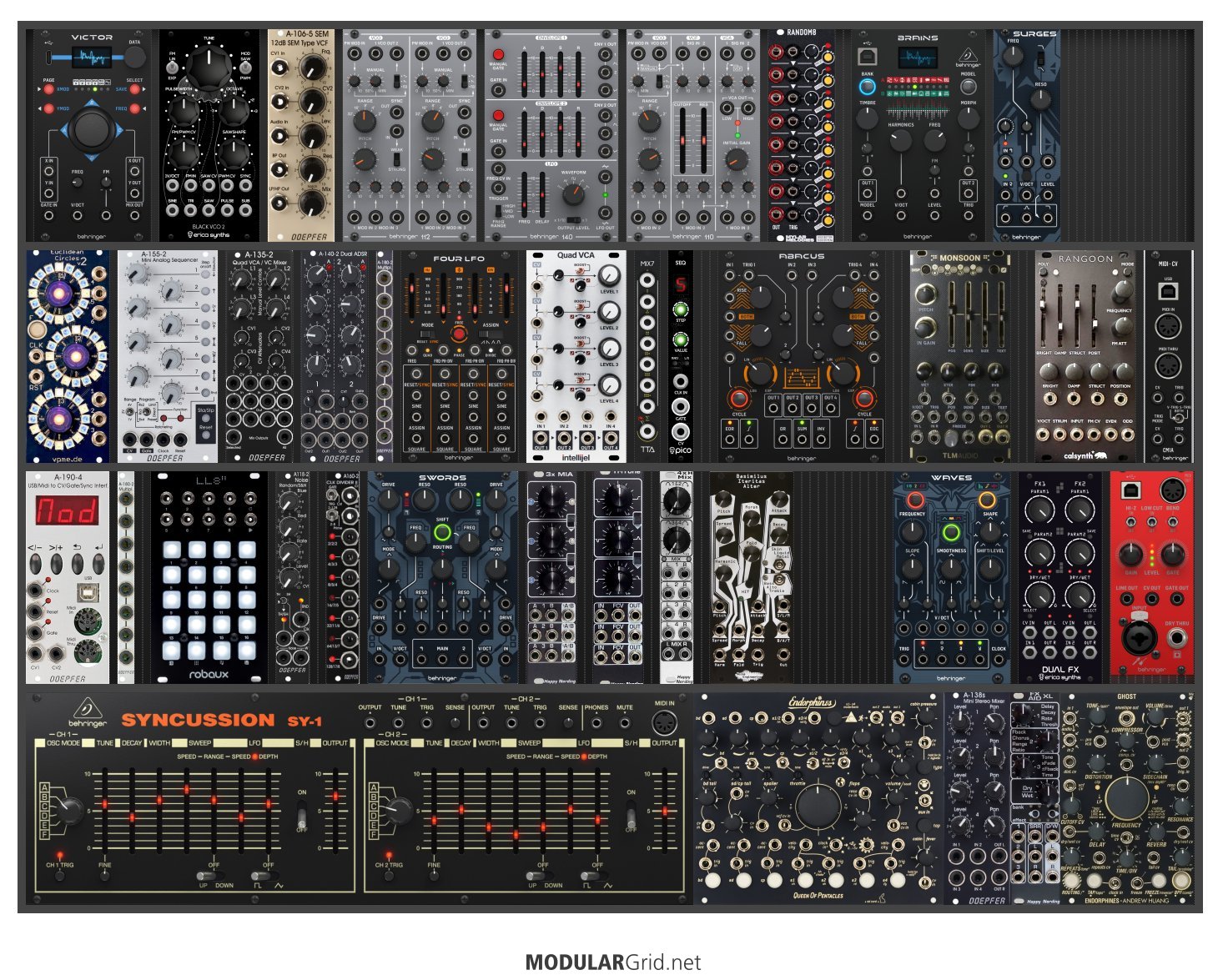Click the CV1 In jack on A-106-5 SEM
This screenshot has height=980, width=1228.
[280, 69]
